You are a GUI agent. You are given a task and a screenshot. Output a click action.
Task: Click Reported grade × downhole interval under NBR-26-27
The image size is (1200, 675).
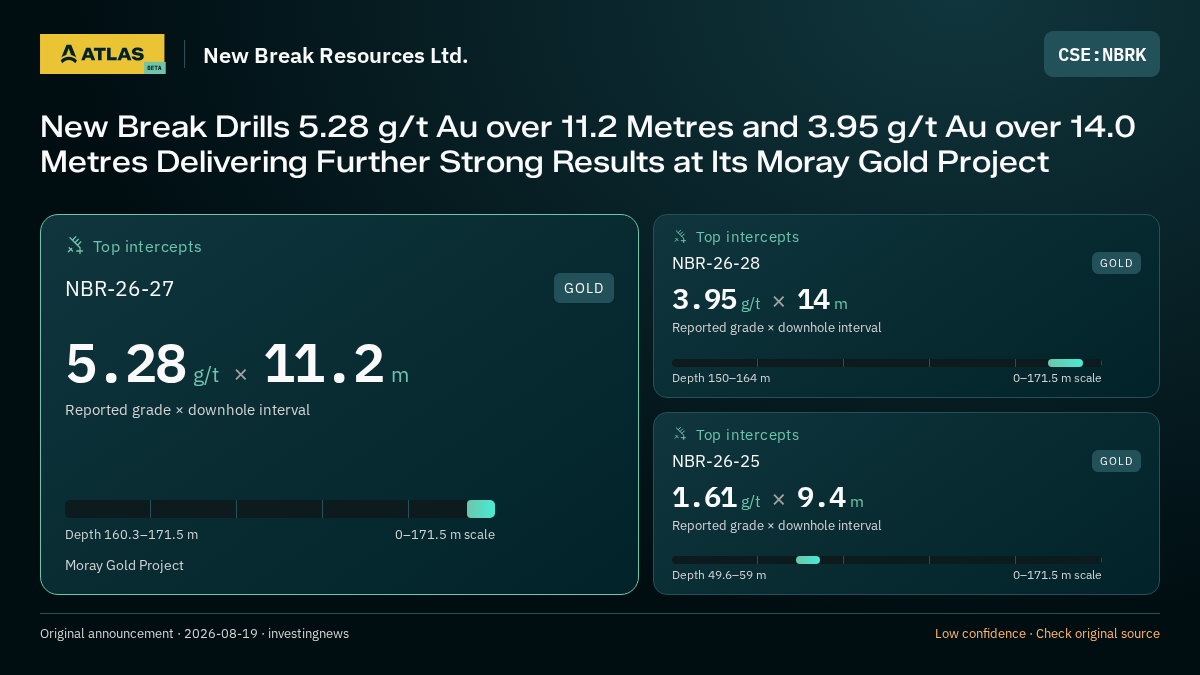188,410
